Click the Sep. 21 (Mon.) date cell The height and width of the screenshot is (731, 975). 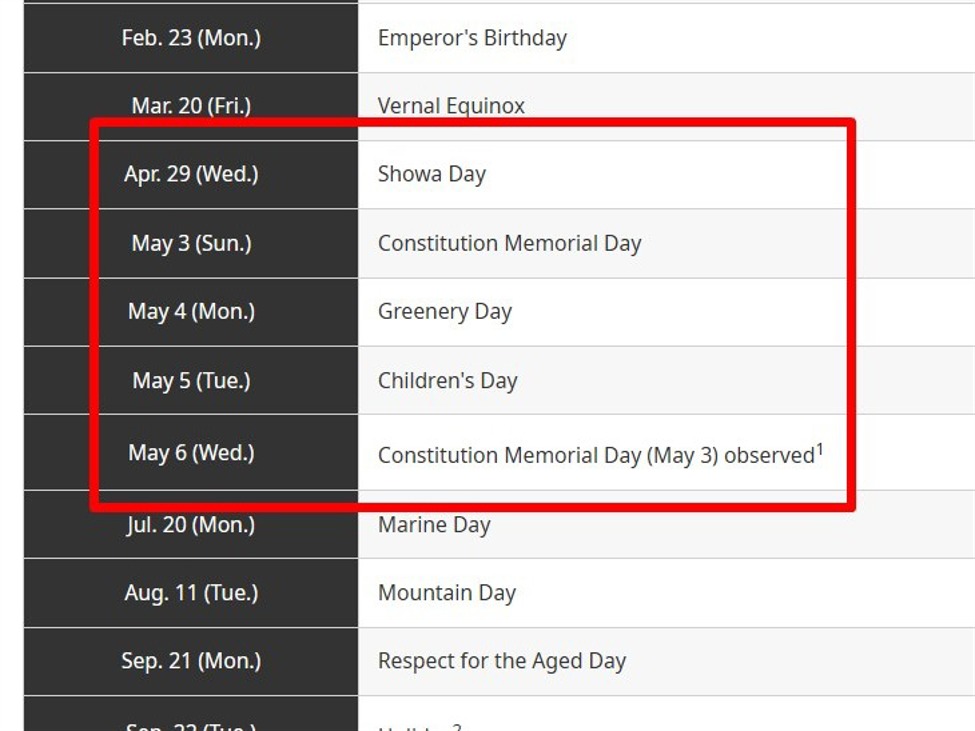click(x=191, y=661)
